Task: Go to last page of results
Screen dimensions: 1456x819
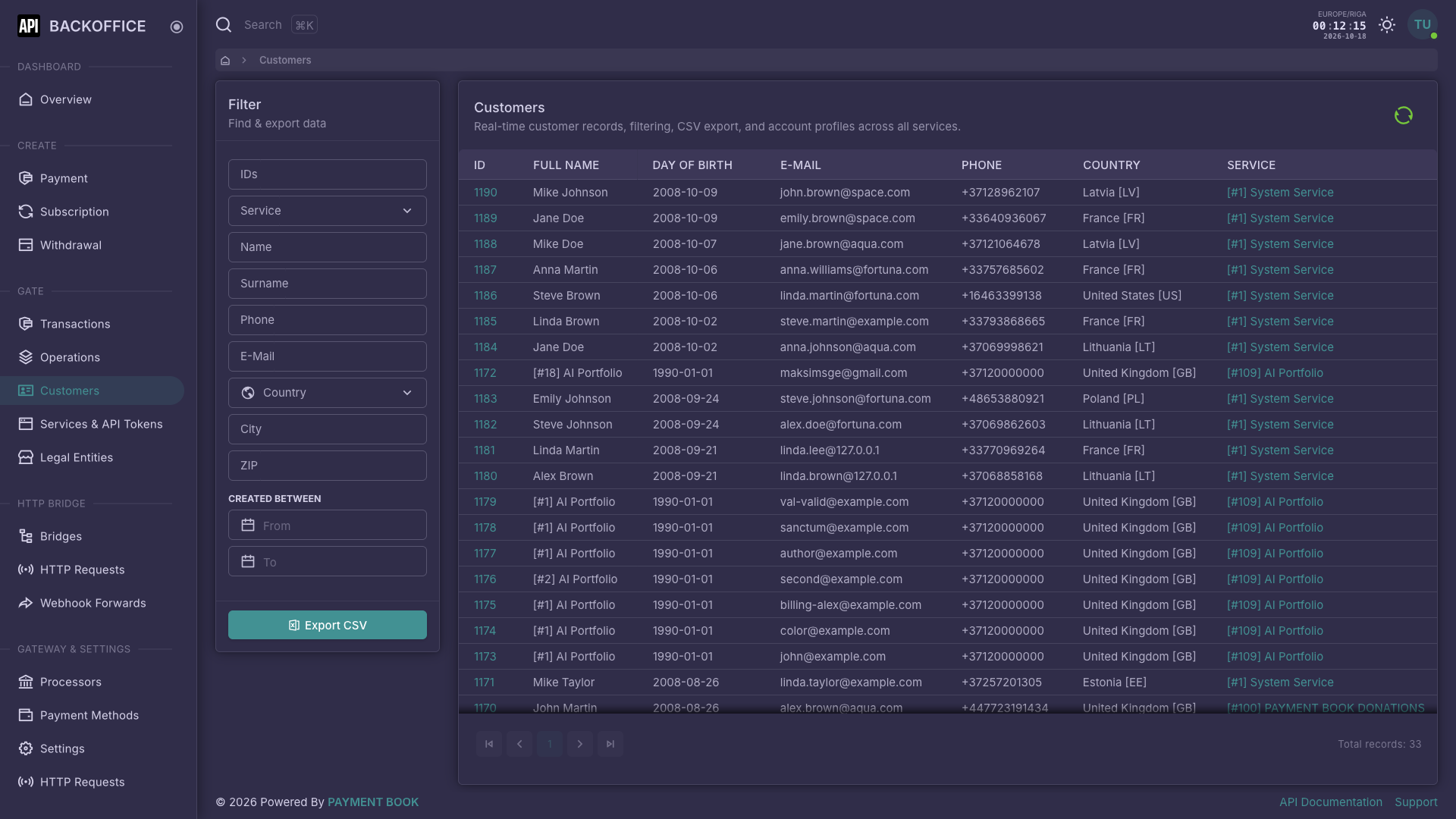Action: (x=610, y=744)
